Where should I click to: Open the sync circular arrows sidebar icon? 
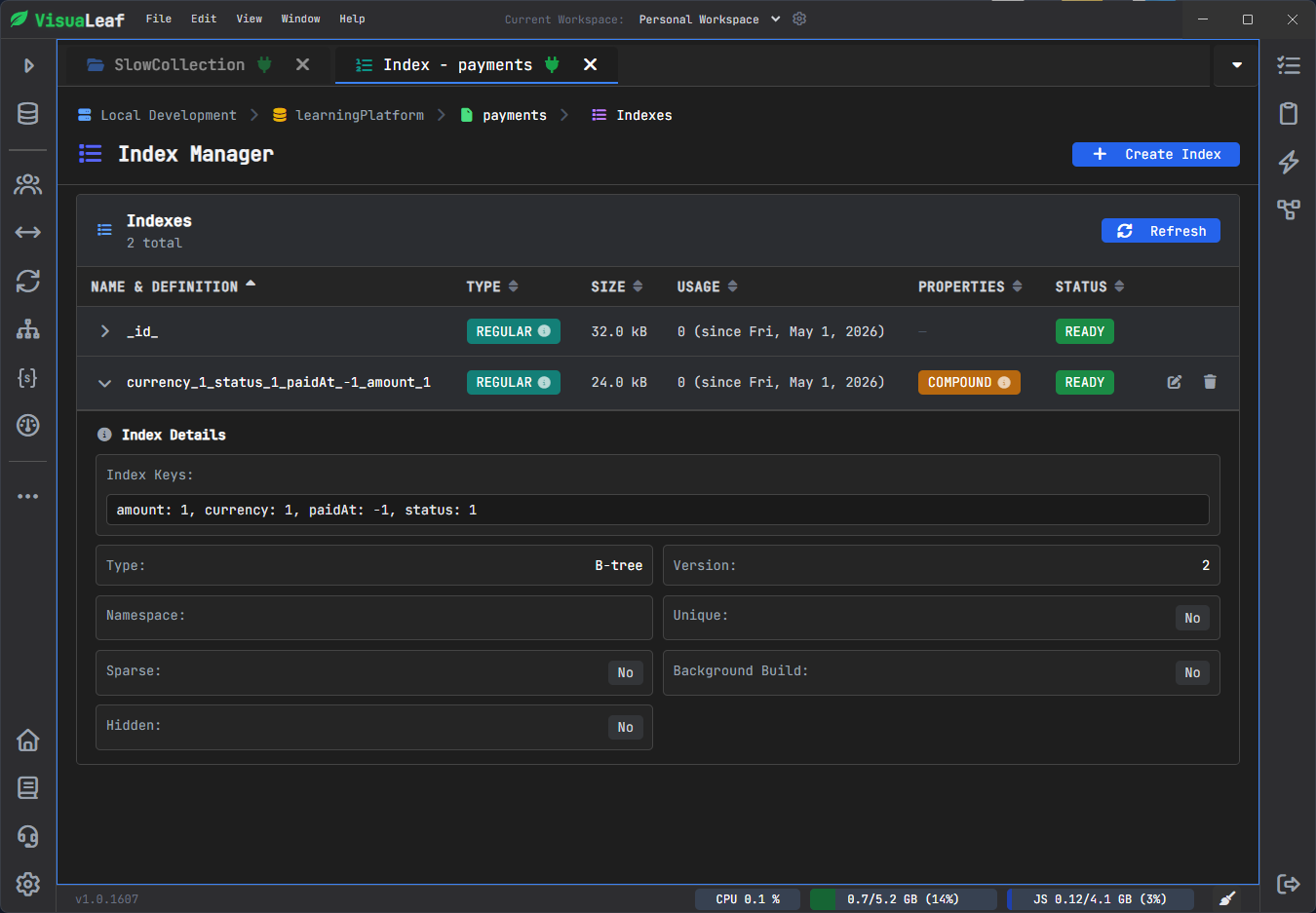click(28, 281)
